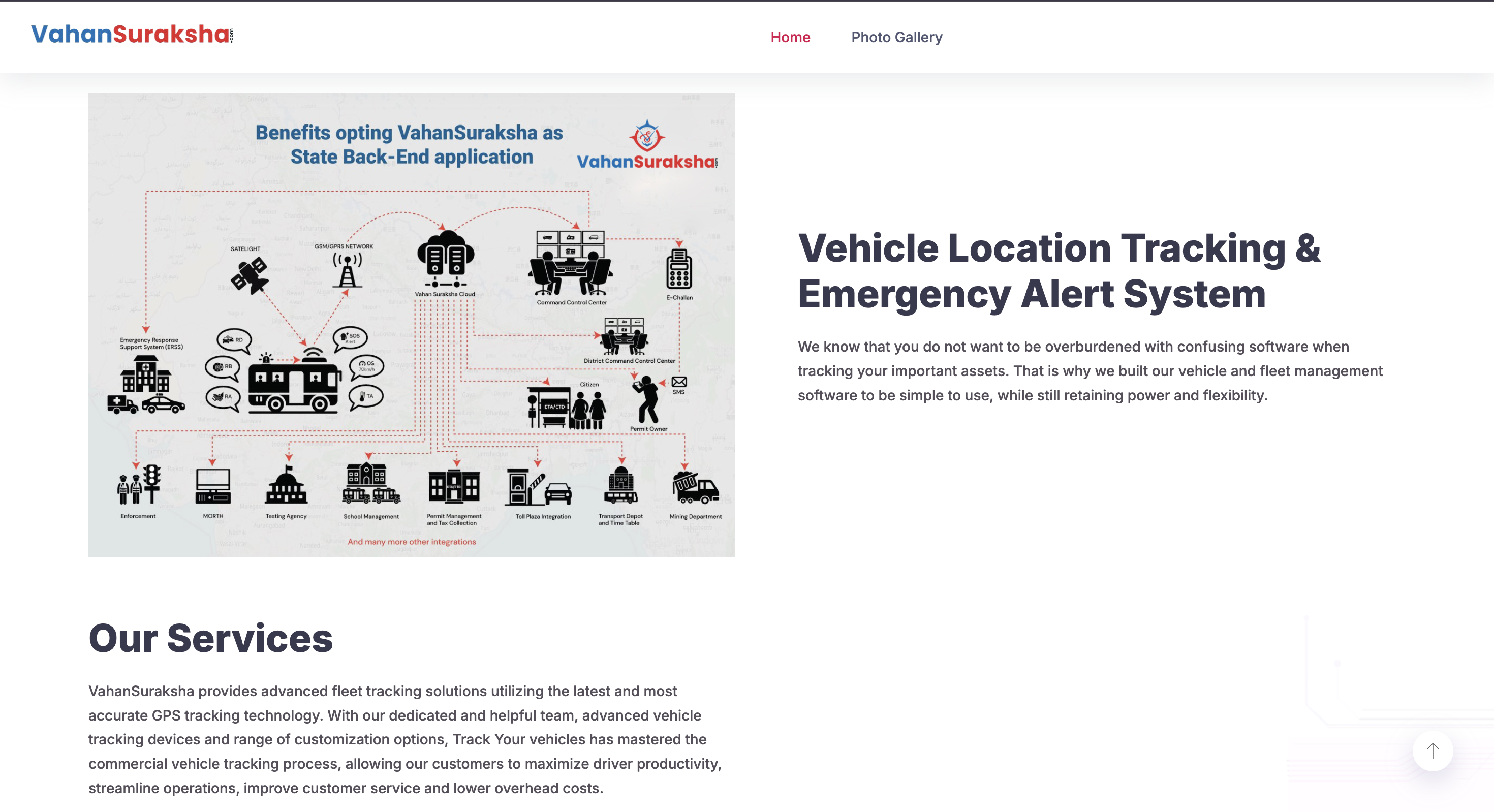Image resolution: width=1494 pixels, height=812 pixels.
Task: Click the paragraph starting 'VahanSuraksha provides advanced fleet'
Action: coord(405,739)
